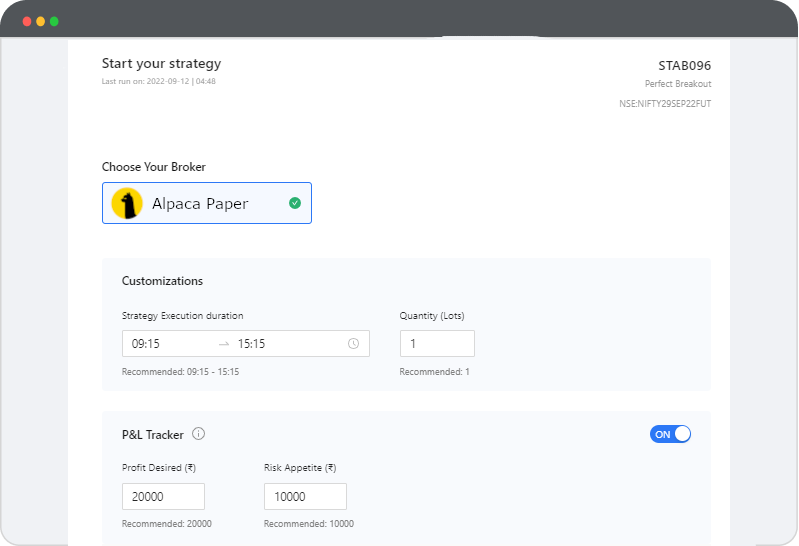Click the Strategy Execution duration label
Screen dimensions: 799x546
(x=182, y=316)
